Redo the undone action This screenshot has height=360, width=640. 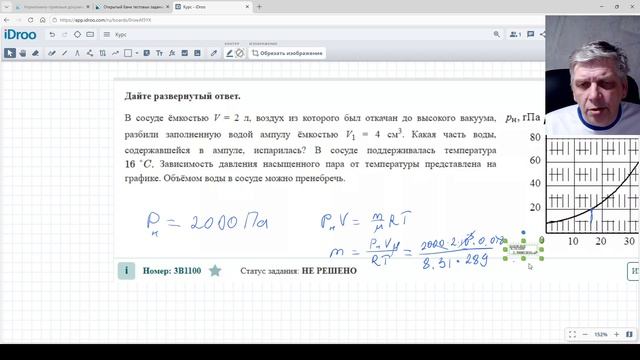pos(64,35)
